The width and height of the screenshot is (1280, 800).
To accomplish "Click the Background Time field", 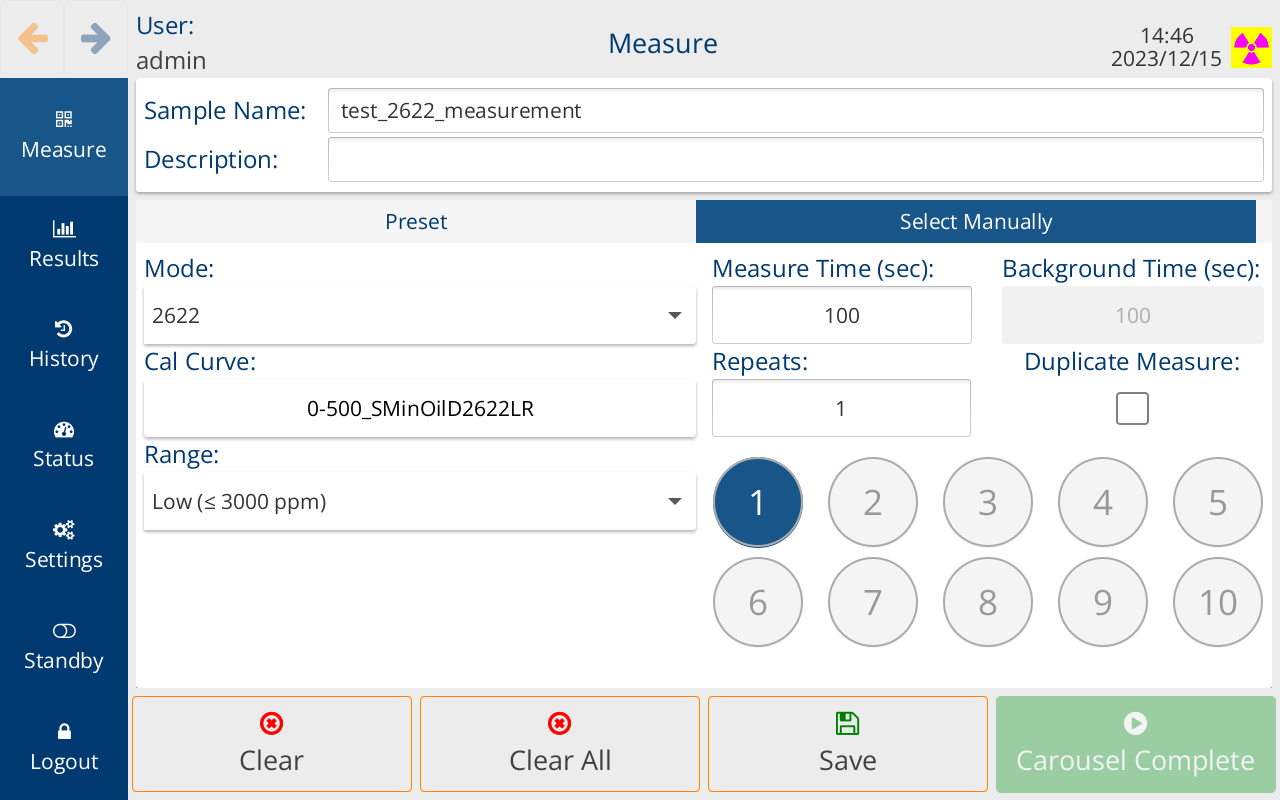I will 1133,315.
